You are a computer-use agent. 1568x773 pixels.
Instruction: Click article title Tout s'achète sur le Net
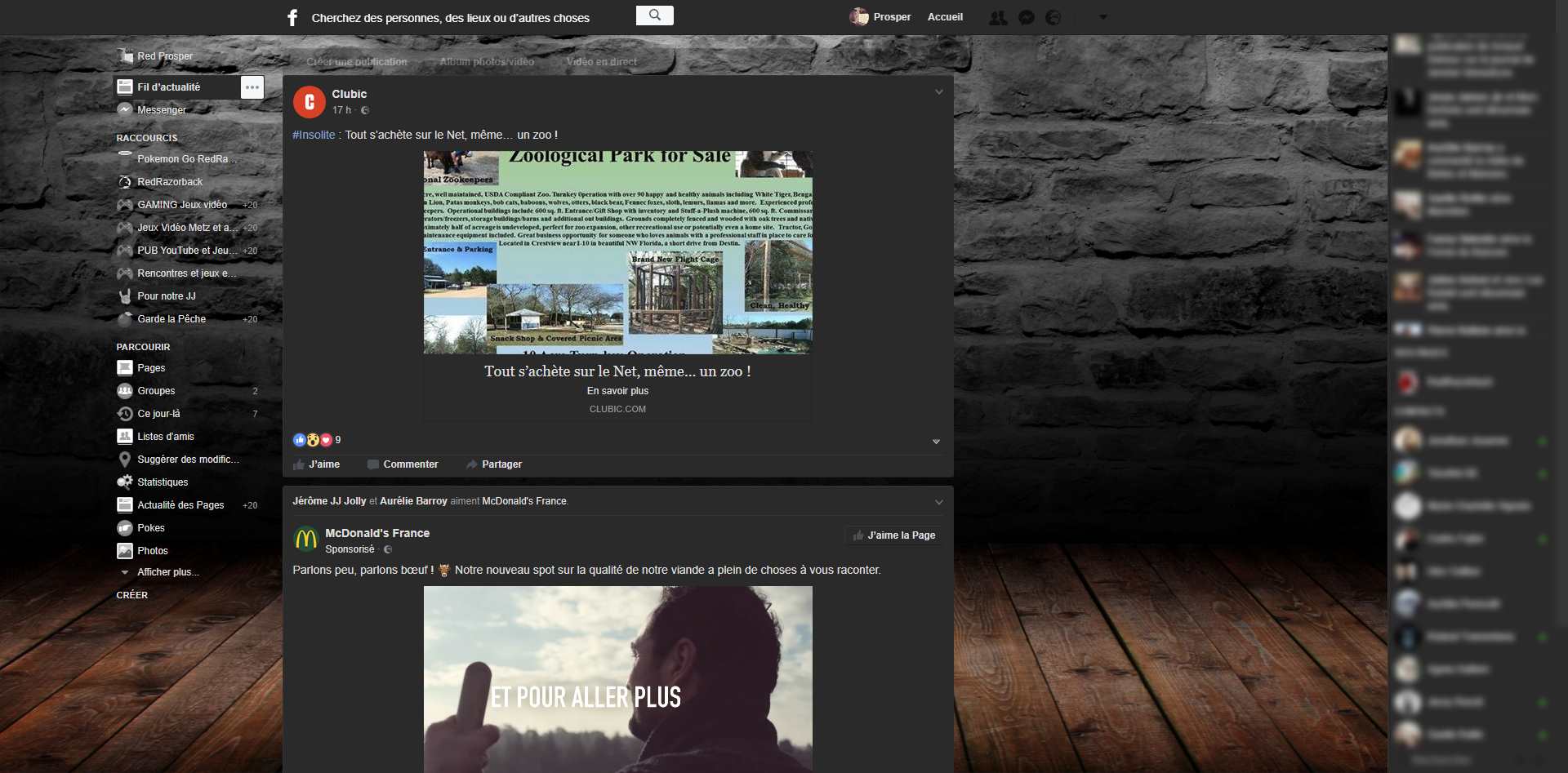point(617,371)
